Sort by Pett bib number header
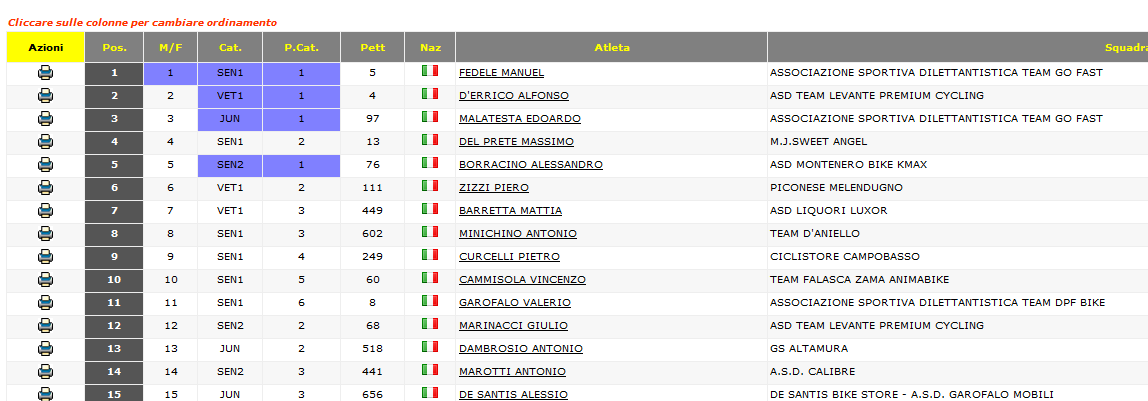 coord(373,48)
